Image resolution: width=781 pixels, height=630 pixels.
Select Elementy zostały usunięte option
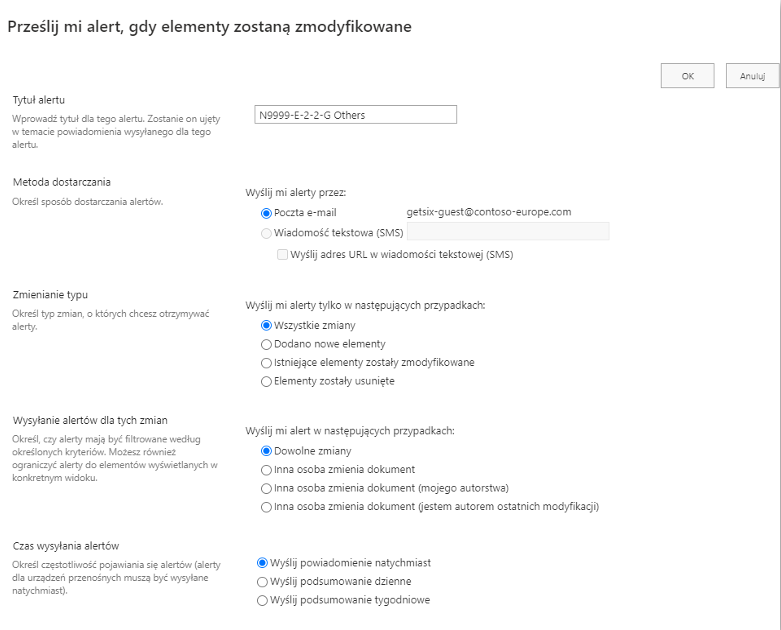coord(266,382)
